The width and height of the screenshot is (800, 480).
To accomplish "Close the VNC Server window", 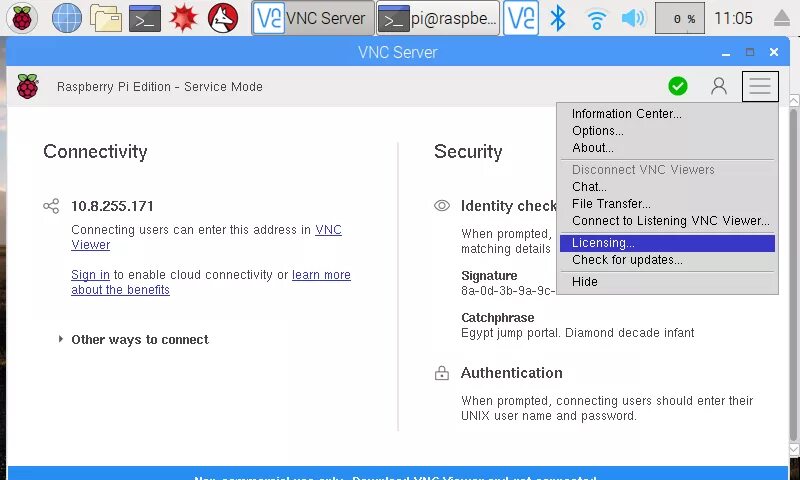I will (774, 52).
